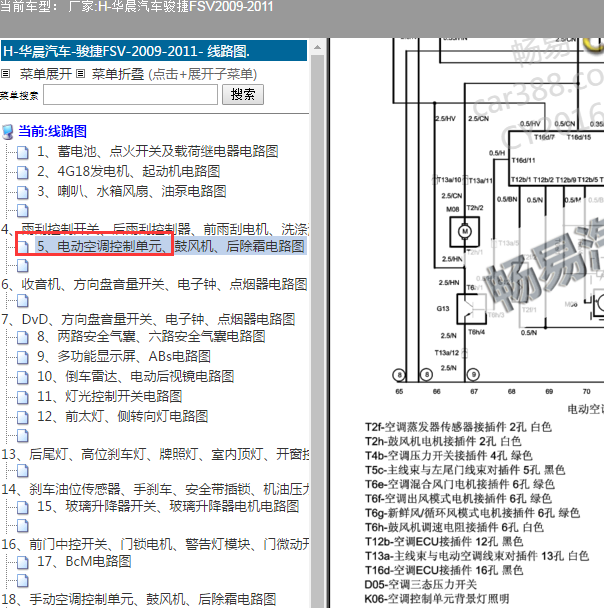Click the T6f-空调出风模式电机接插件 legend line
Viewport: 604px width, 608px height.
pos(458,499)
